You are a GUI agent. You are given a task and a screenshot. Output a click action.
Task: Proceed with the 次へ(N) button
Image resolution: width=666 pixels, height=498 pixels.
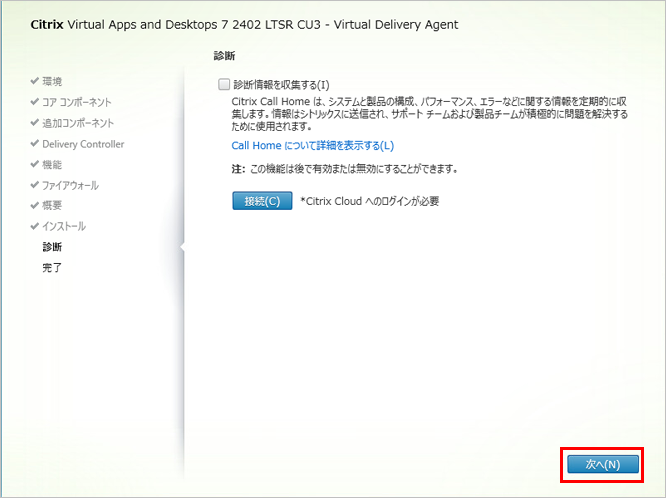coord(602,464)
